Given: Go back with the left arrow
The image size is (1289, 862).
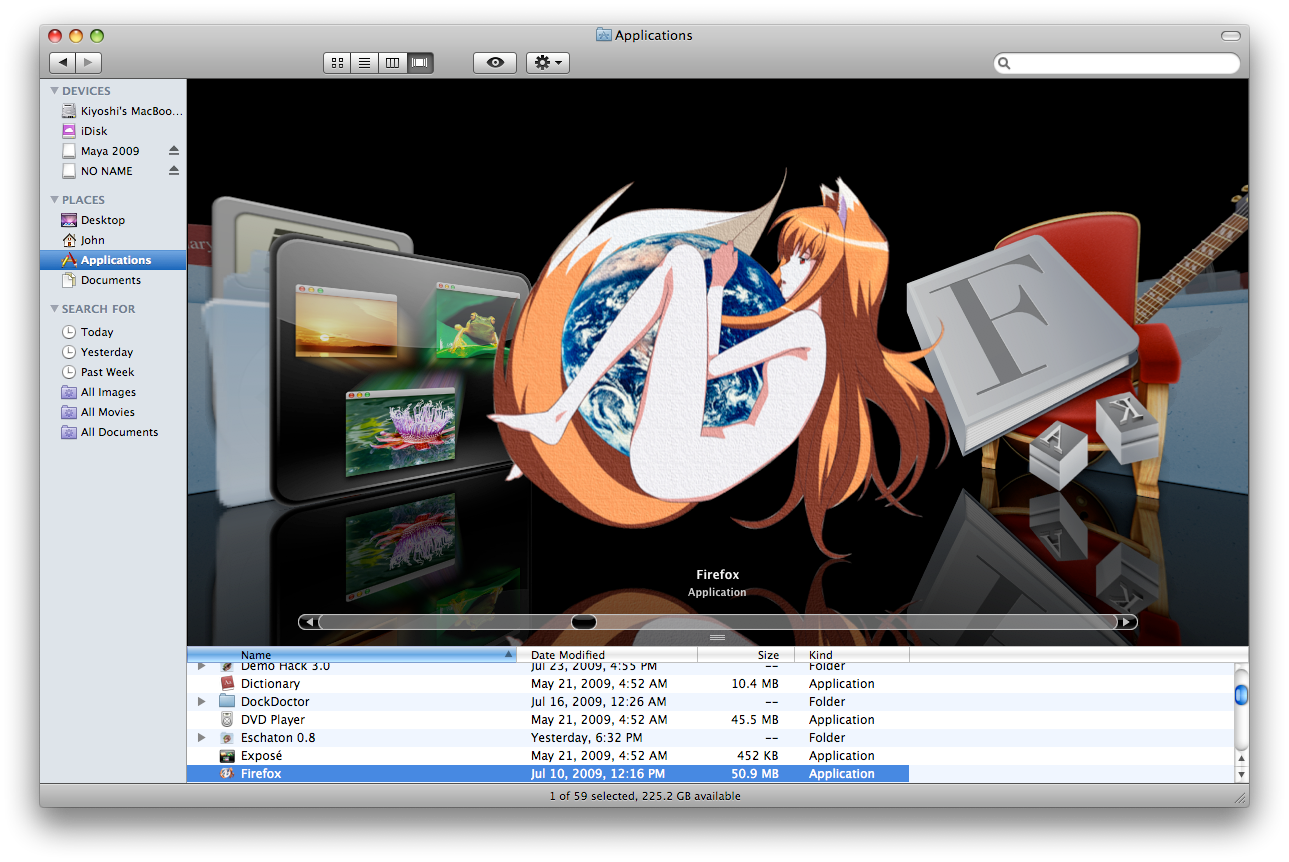Looking at the screenshot, I should pos(63,63).
